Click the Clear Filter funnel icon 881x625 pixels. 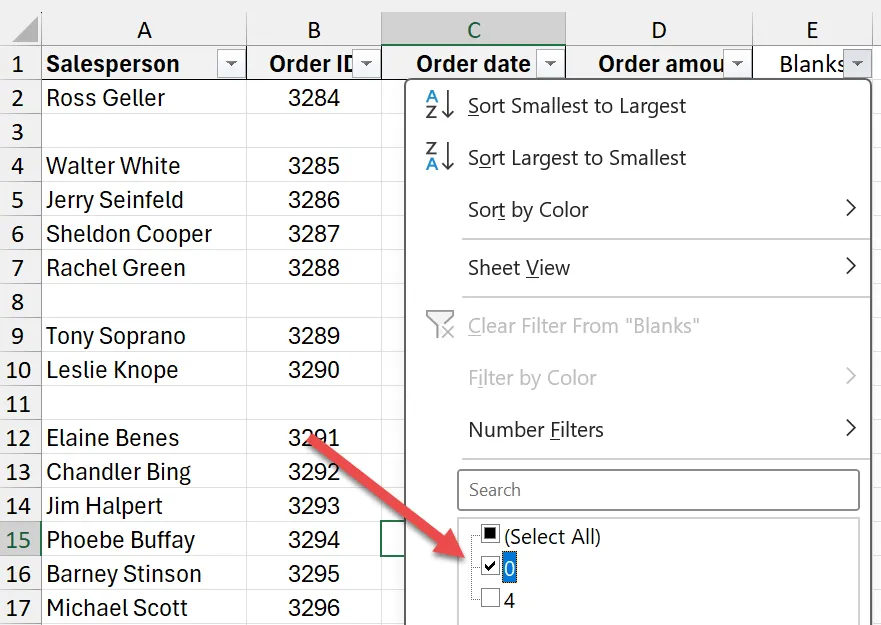pyautogui.click(x=439, y=325)
